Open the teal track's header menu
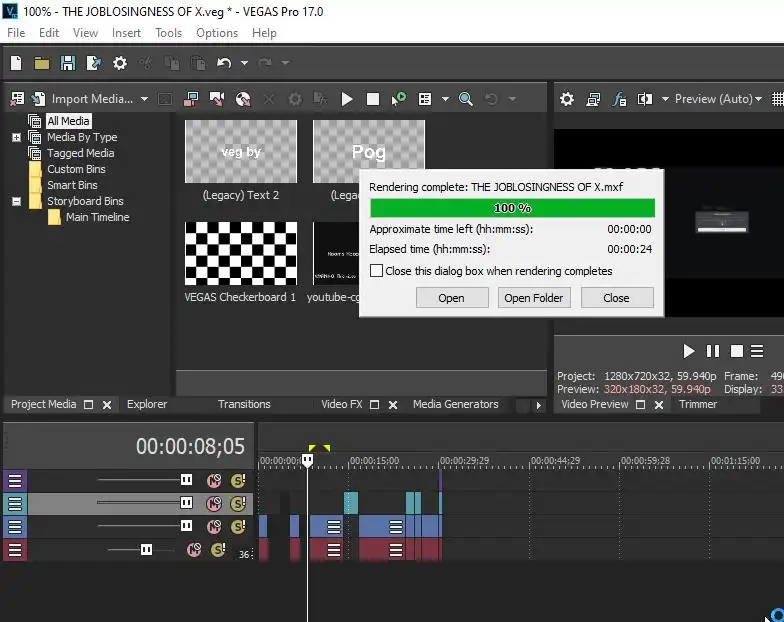Viewport: 784px width, 622px height. point(15,504)
